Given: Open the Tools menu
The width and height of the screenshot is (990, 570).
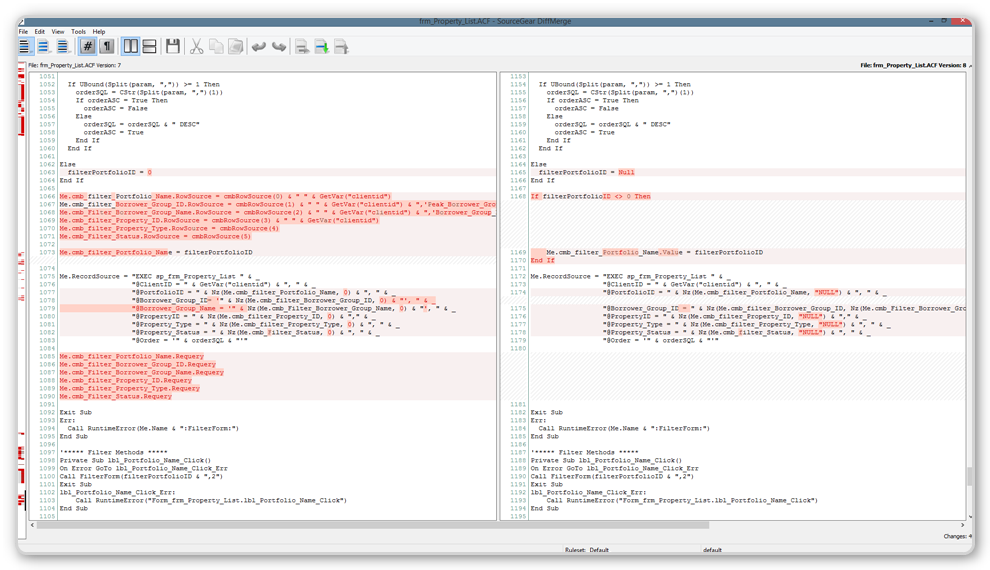Looking at the screenshot, I should [x=78, y=32].
